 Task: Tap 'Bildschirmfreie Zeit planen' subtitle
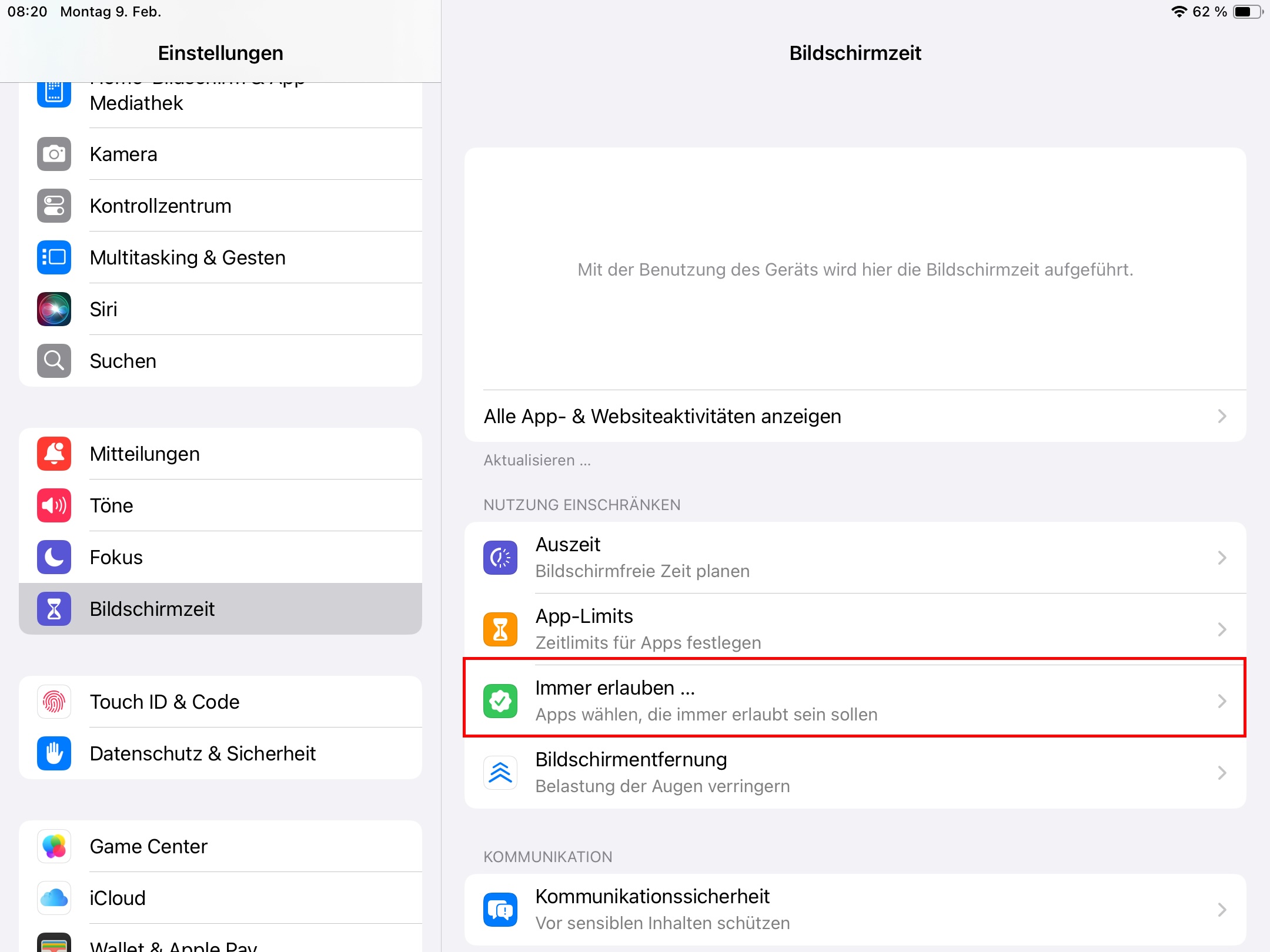click(642, 571)
